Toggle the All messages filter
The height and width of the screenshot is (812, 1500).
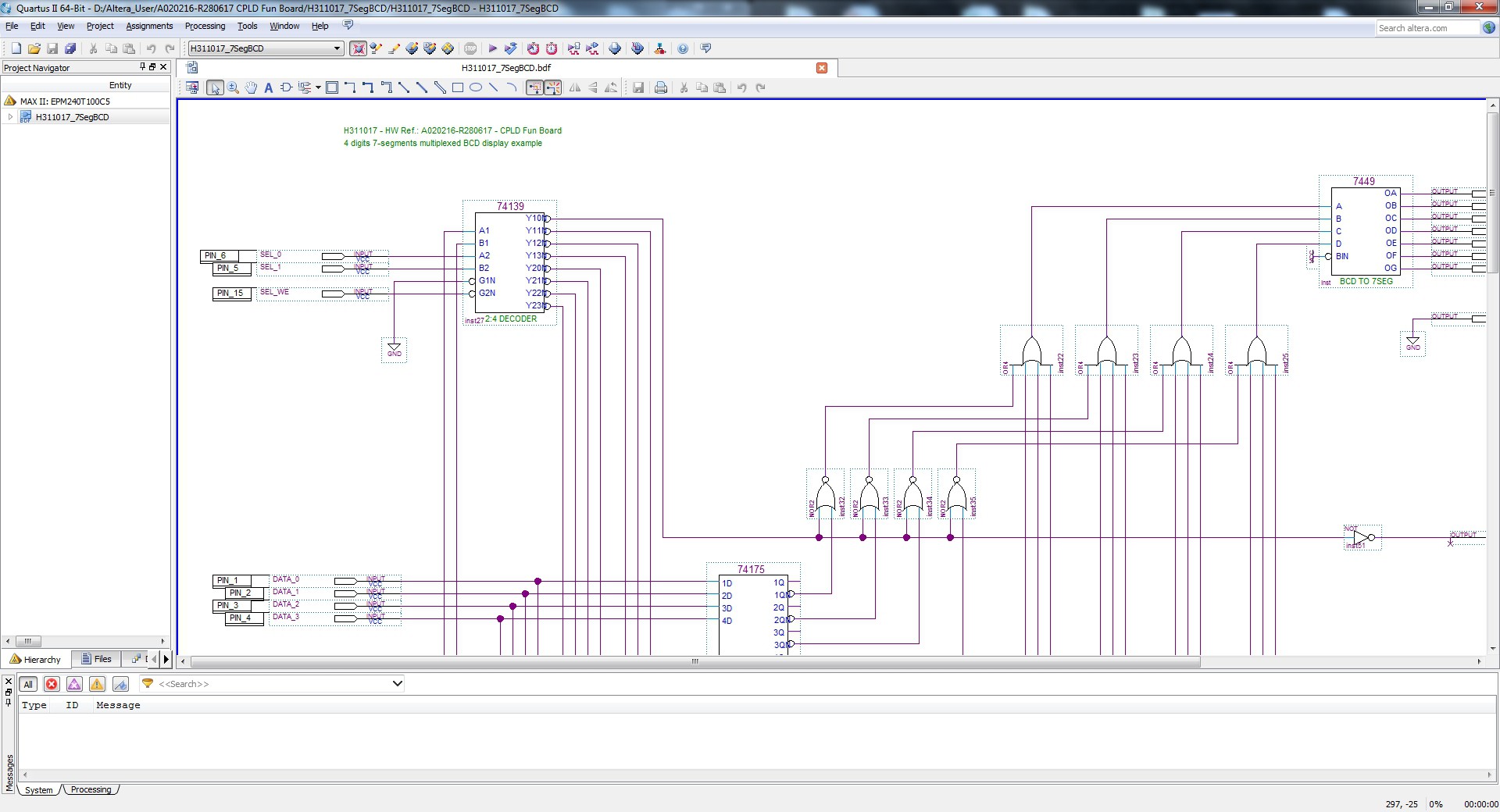[28, 685]
